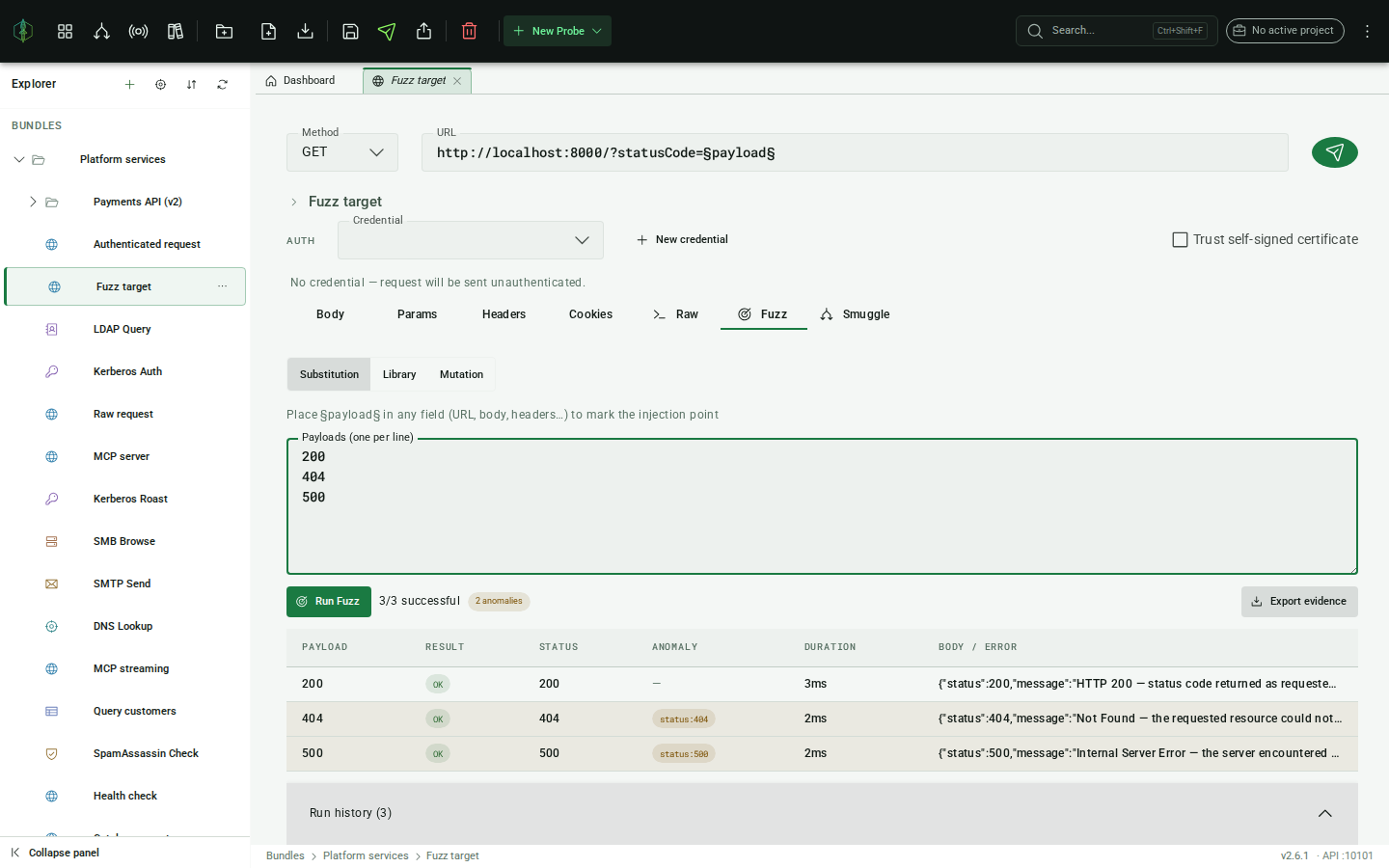Open the Body tab
The image size is (1389, 868).
pos(330,314)
